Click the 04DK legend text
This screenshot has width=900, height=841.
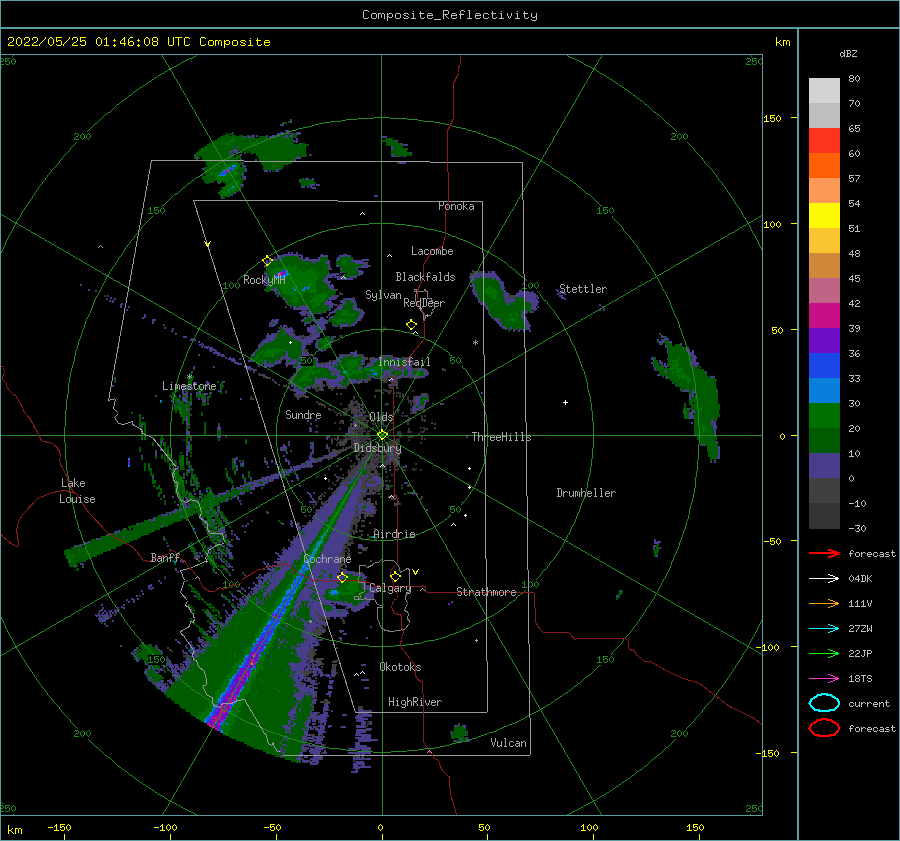click(x=860, y=579)
